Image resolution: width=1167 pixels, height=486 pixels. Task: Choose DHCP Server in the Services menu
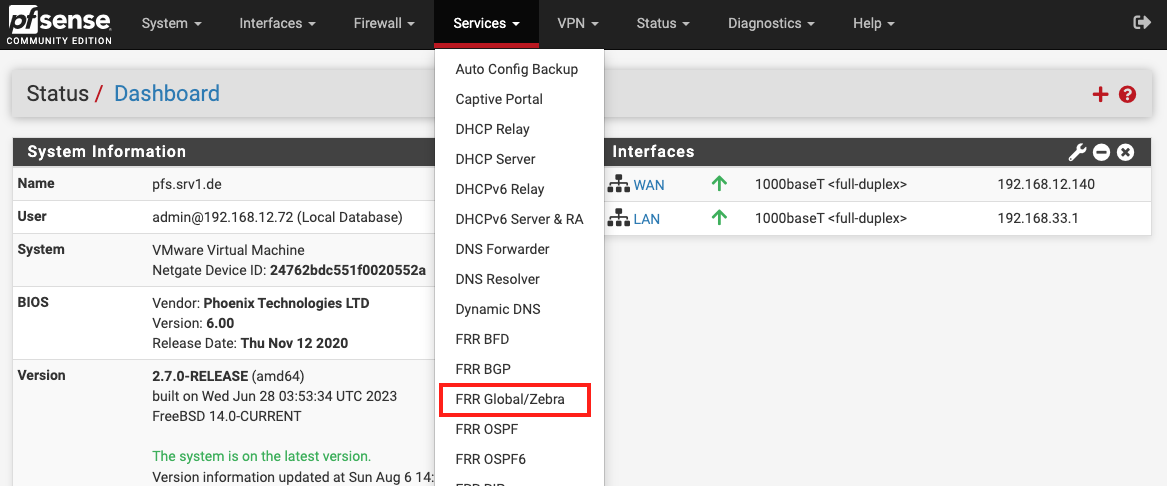pos(495,159)
